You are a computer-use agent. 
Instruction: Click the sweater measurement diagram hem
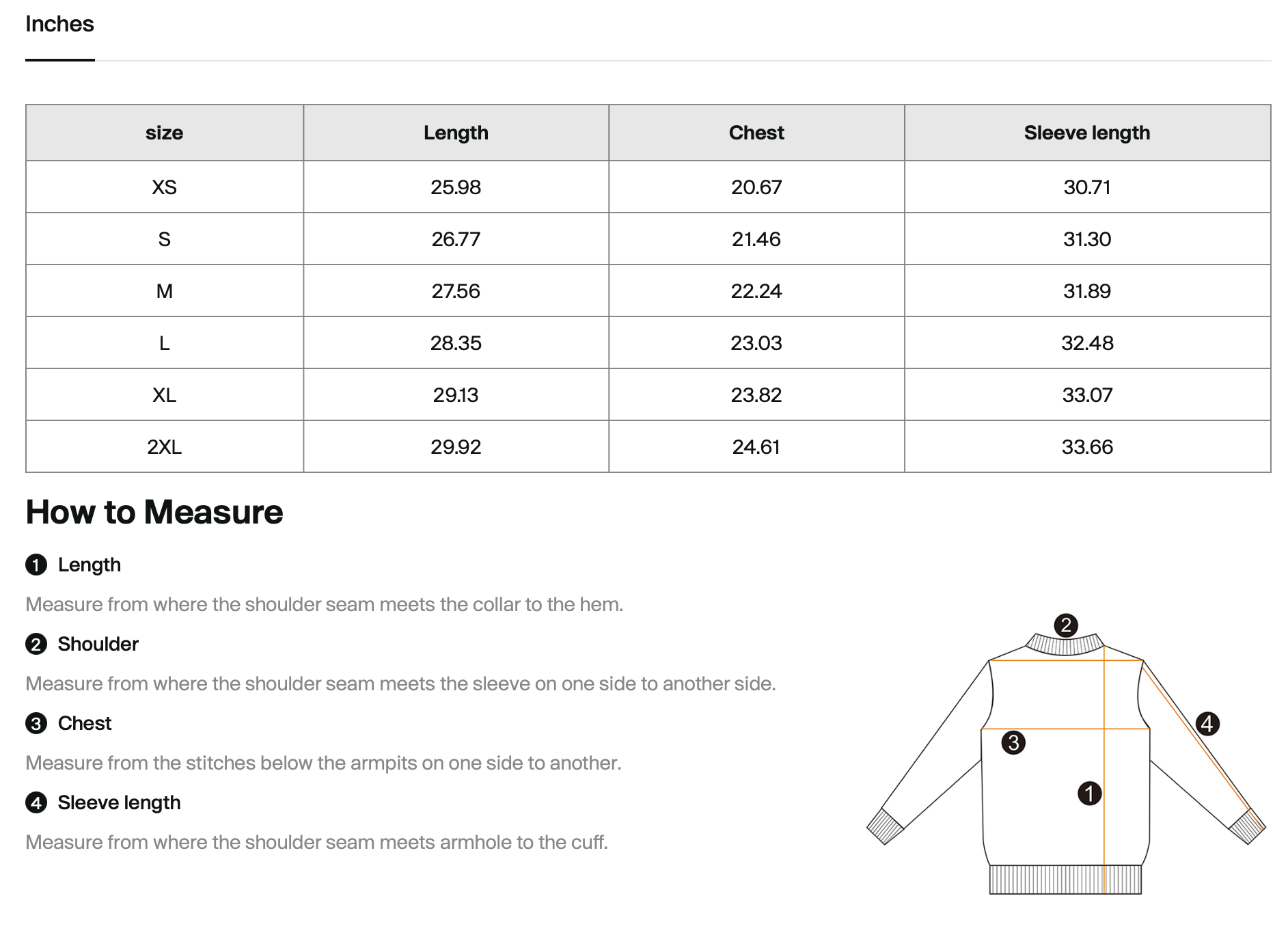tap(1066, 880)
